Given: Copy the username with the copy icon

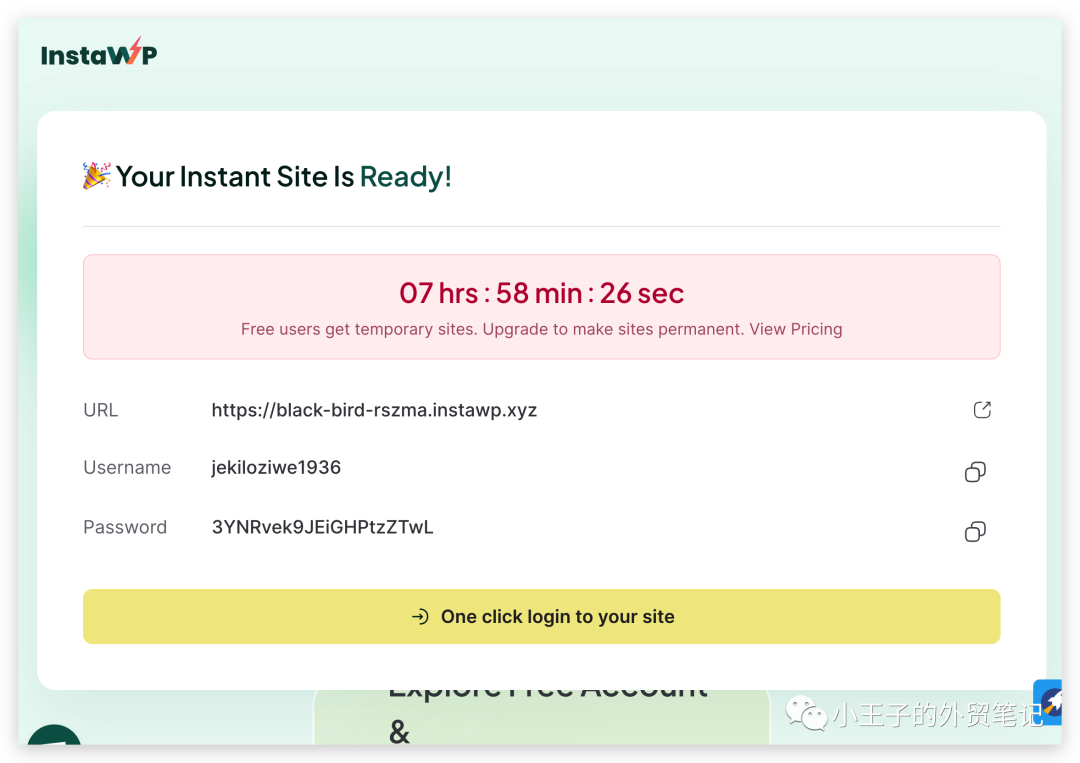Looking at the screenshot, I should point(975,472).
